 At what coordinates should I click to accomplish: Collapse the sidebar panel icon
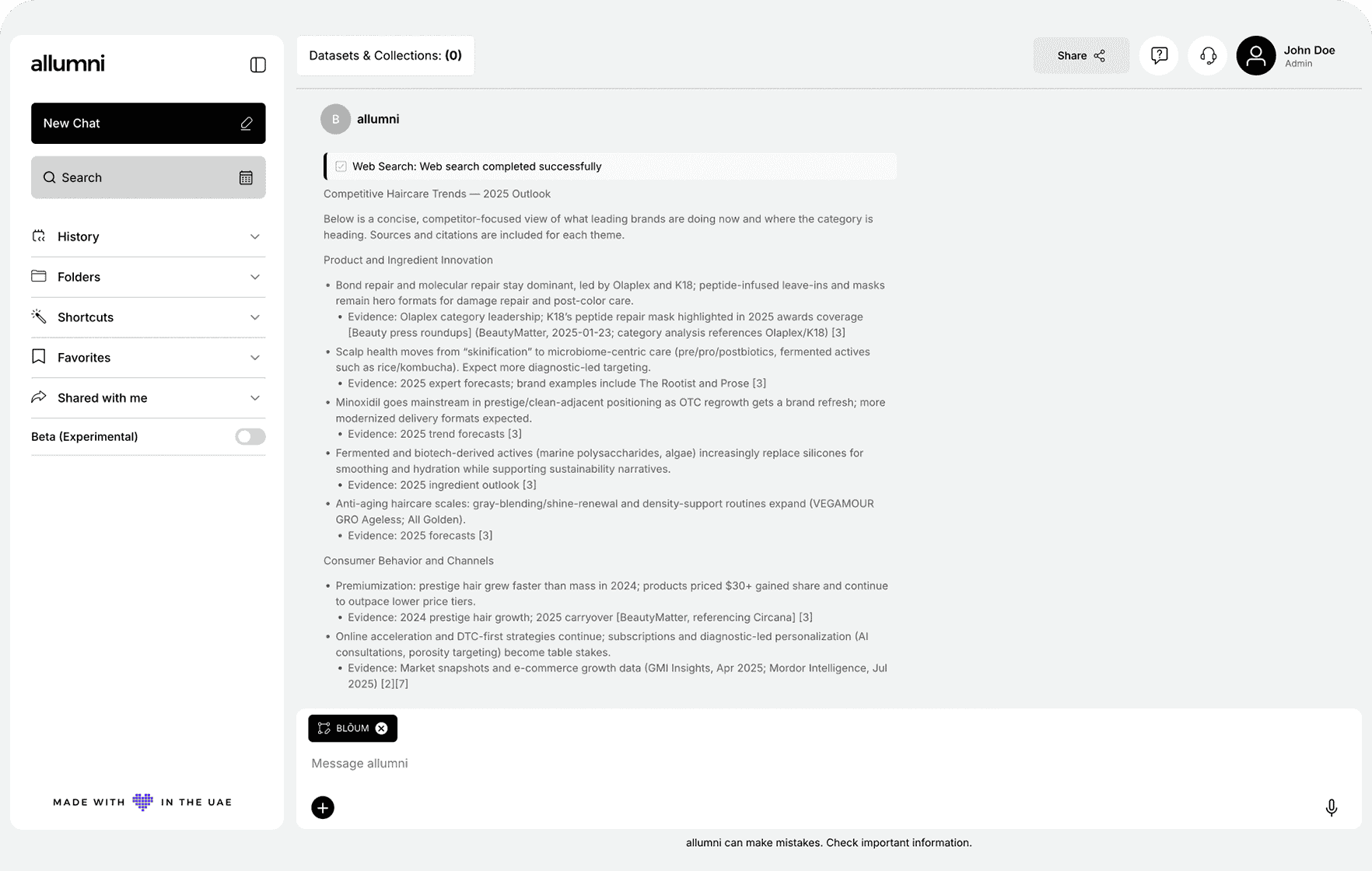click(258, 65)
